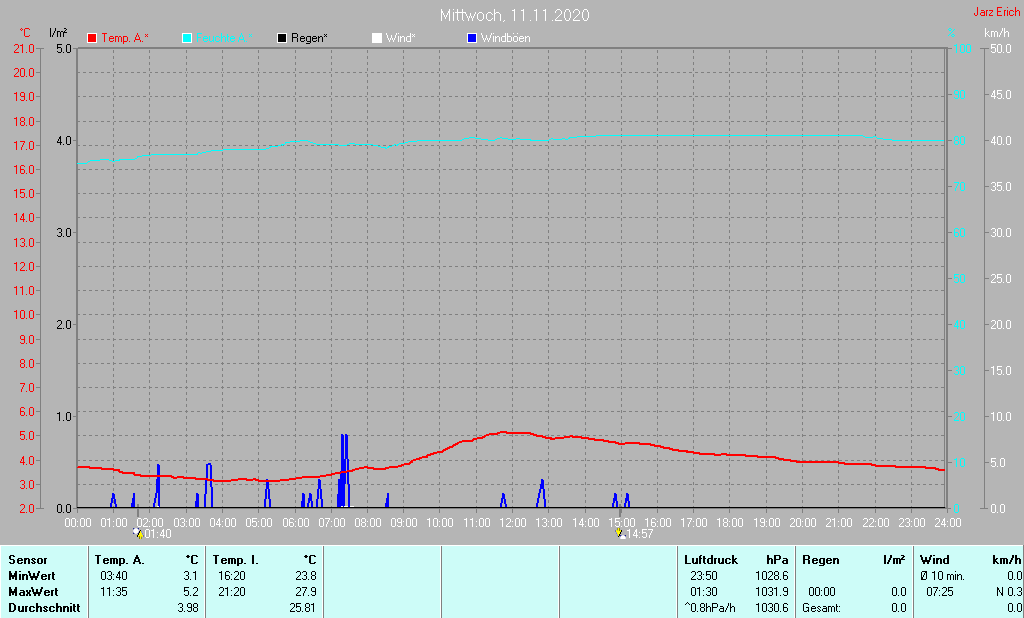Click the '24:00' label on the time axis
Viewport: 1024px width, 618px height.
948,523
